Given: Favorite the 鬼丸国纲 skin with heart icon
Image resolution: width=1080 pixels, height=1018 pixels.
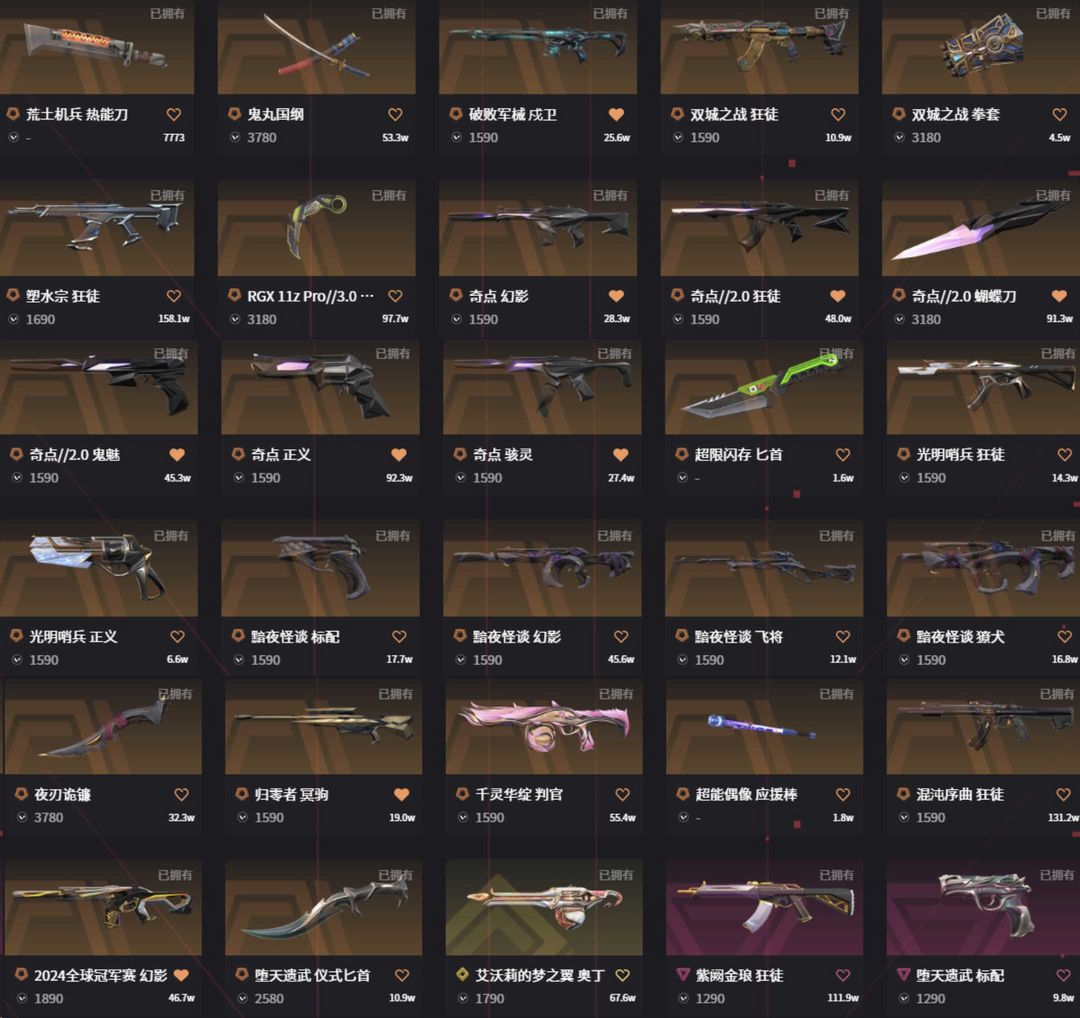Looking at the screenshot, I should coord(395,114).
